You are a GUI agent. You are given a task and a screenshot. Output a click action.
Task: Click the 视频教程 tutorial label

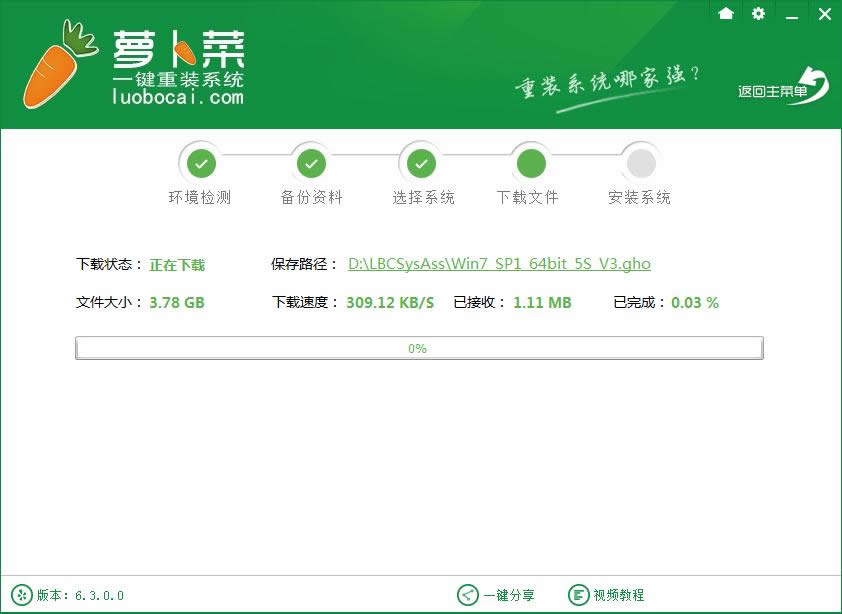point(620,594)
